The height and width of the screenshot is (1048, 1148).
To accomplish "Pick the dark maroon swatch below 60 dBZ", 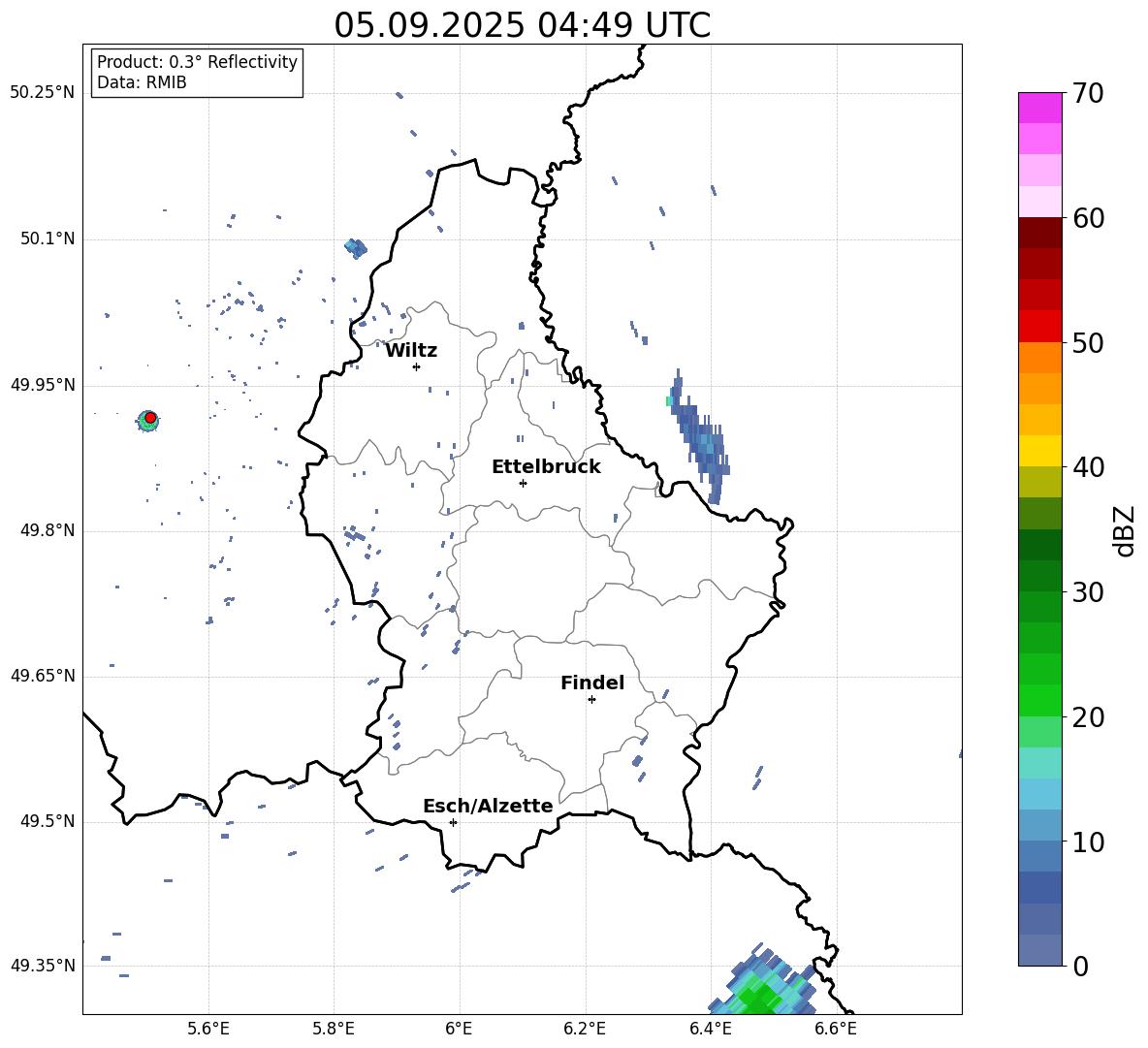I will point(1040,233).
